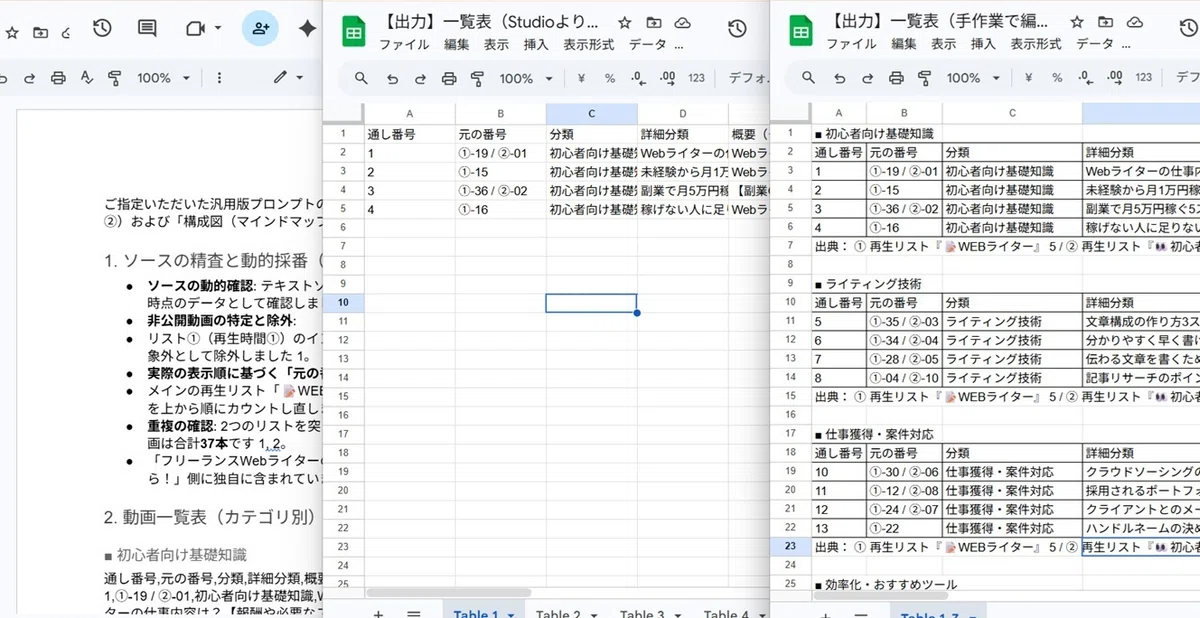Open version history in the Docs window

point(102,29)
